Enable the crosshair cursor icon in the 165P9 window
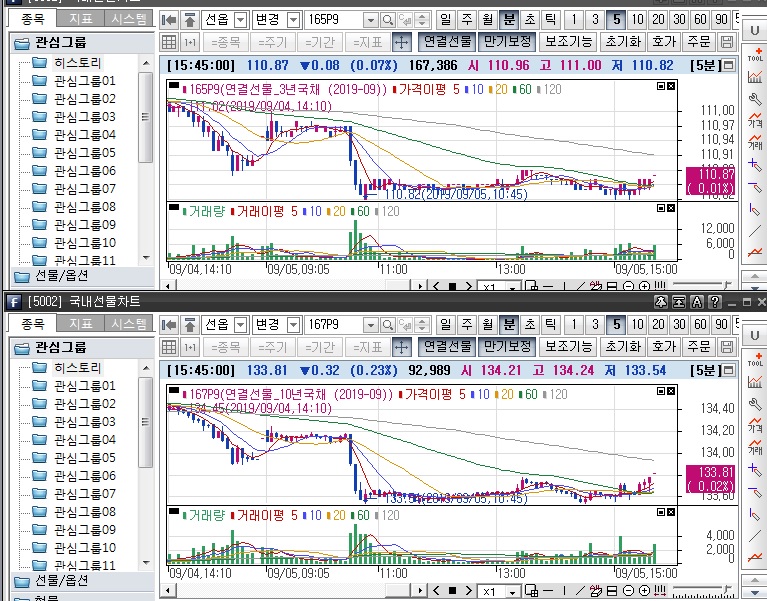Image resolution: width=767 pixels, height=601 pixels. click(x=402, y=42)
